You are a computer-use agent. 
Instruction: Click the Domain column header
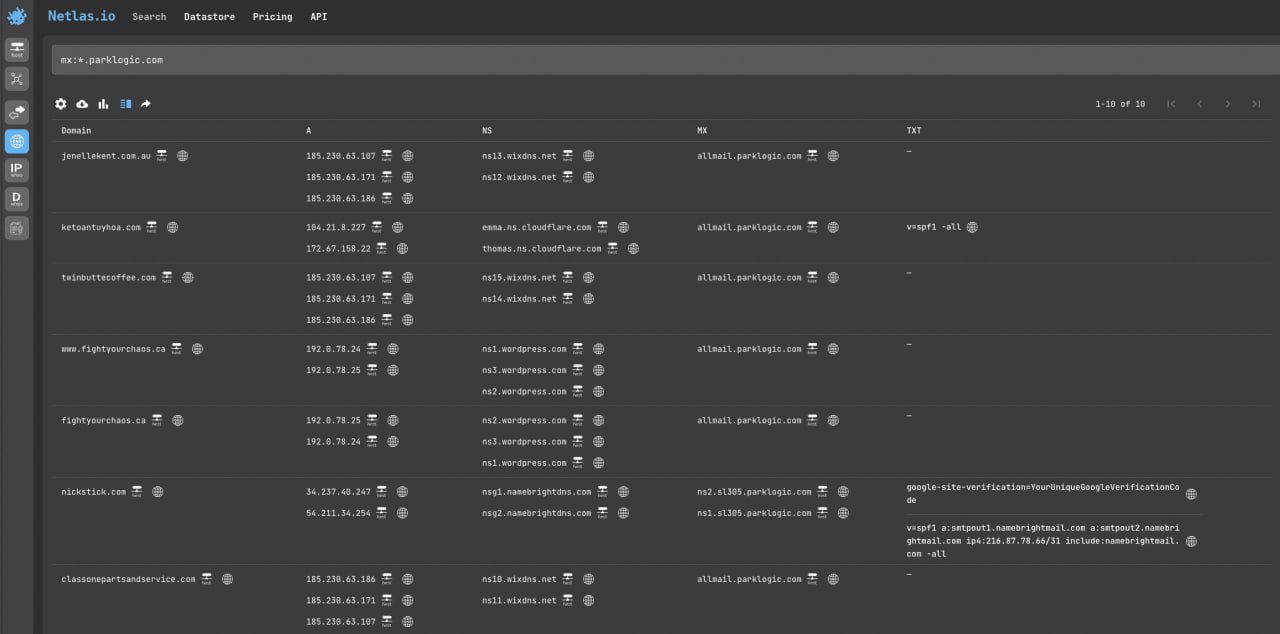(76, 131)
